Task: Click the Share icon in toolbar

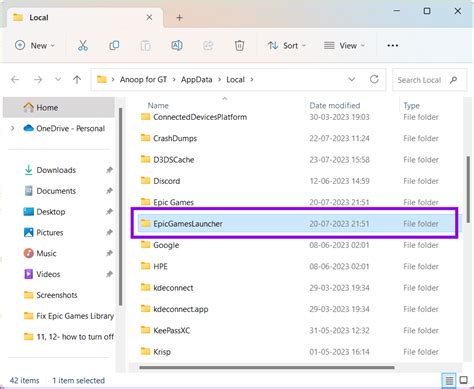Action: pos(208,45)
